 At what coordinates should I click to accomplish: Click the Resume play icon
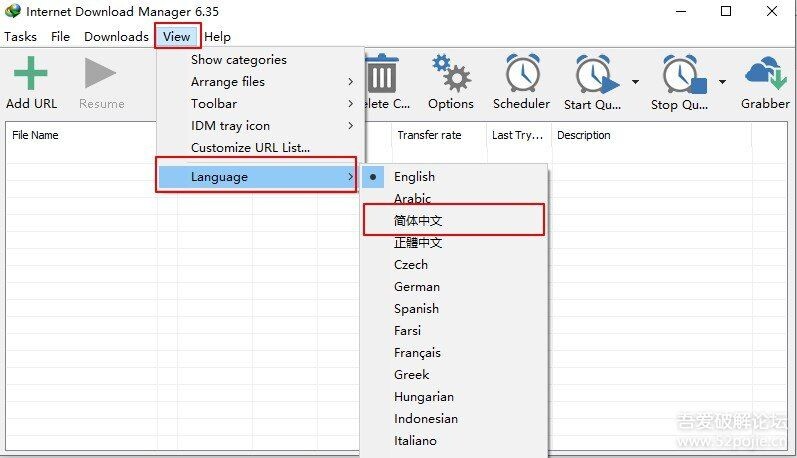coord(101,75)
